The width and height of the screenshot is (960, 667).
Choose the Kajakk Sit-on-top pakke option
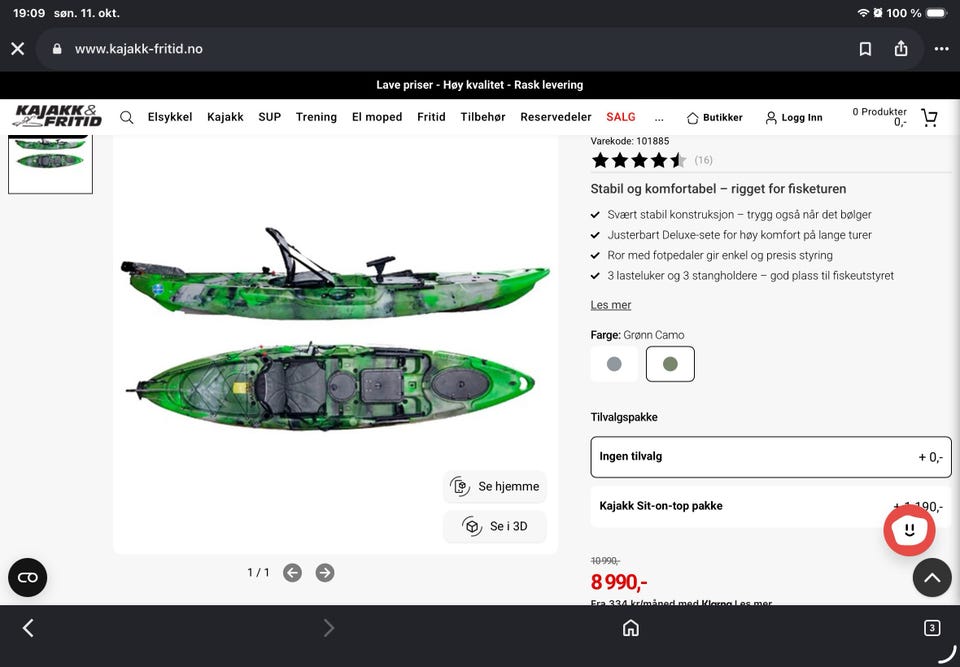point(771,507)
